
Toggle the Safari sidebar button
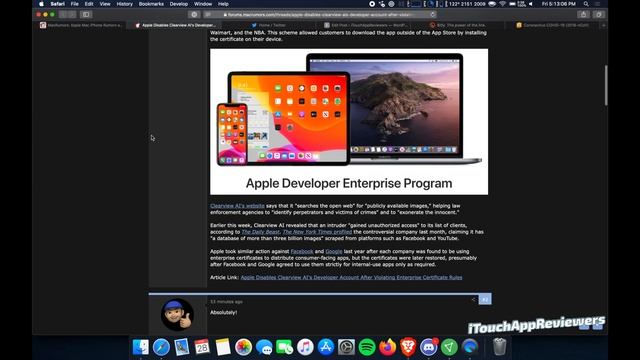pos(86,14)
